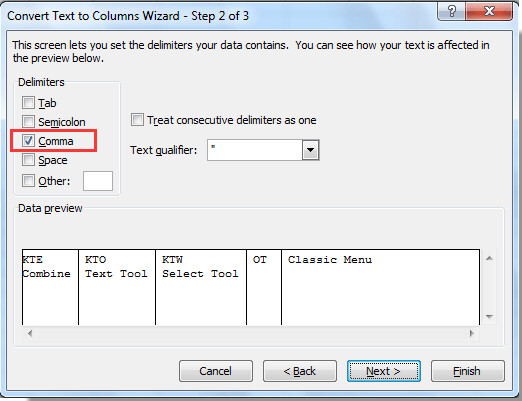Click preview horizontal scroll left arrow
Image resolution: width=522 pixels, height=401 pixels.
[30, 333]
